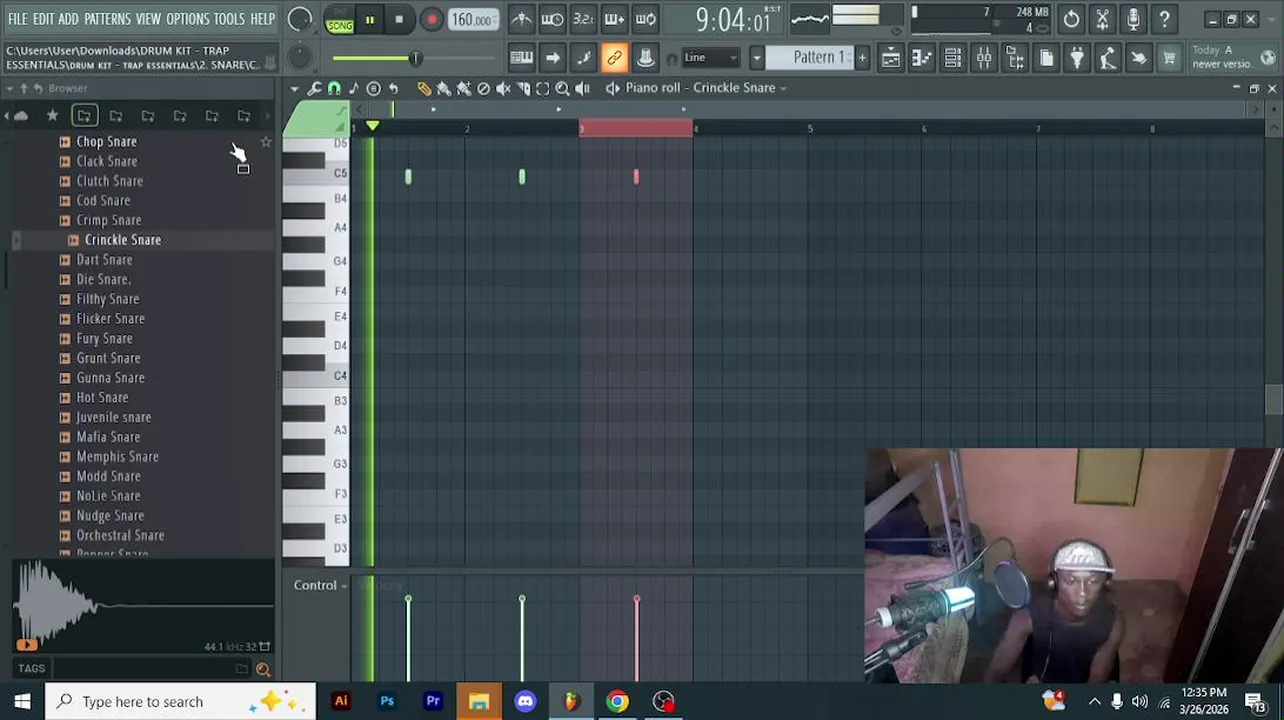Screen dimensions: 1284x720
Task: Toggle the recording countdown 3.2 button
Action: tap(583, 19)
